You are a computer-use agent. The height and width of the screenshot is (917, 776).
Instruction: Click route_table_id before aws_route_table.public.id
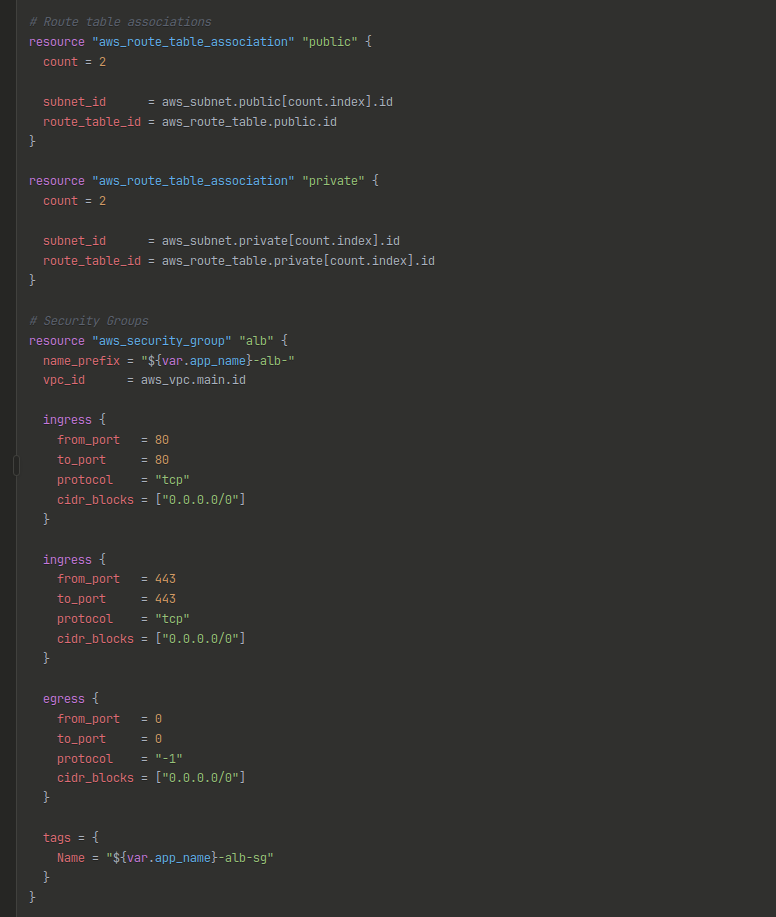[92, 122]
